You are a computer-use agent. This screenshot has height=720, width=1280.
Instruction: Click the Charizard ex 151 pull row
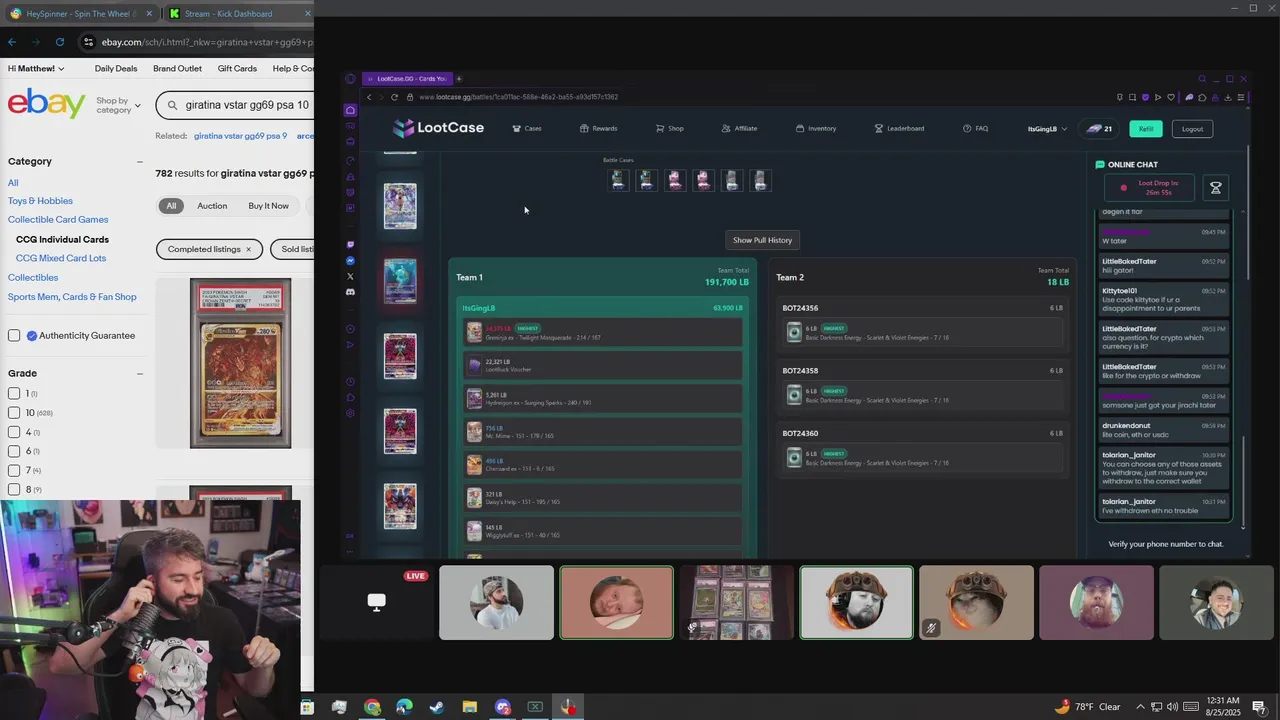point(603,465)
